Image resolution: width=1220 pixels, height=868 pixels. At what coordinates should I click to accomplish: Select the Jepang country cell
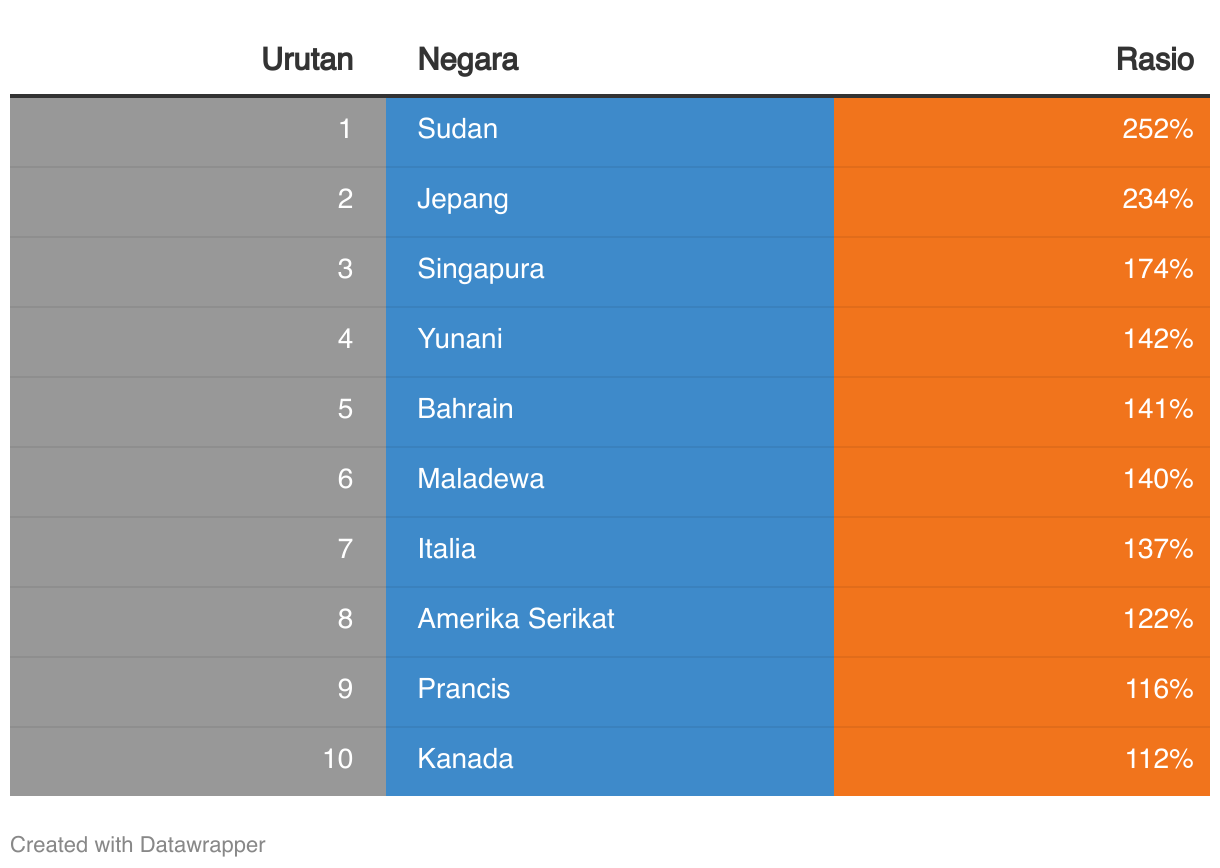point(609,201)
